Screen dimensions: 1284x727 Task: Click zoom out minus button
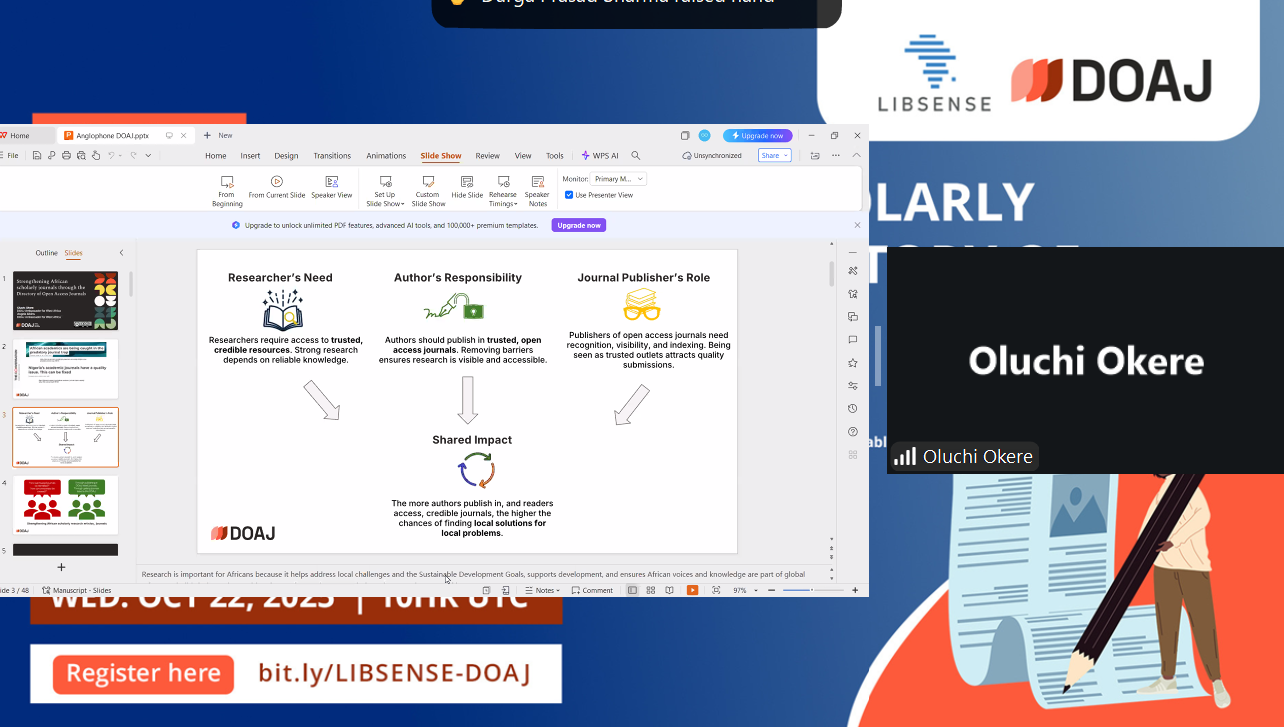coord(771,591)
